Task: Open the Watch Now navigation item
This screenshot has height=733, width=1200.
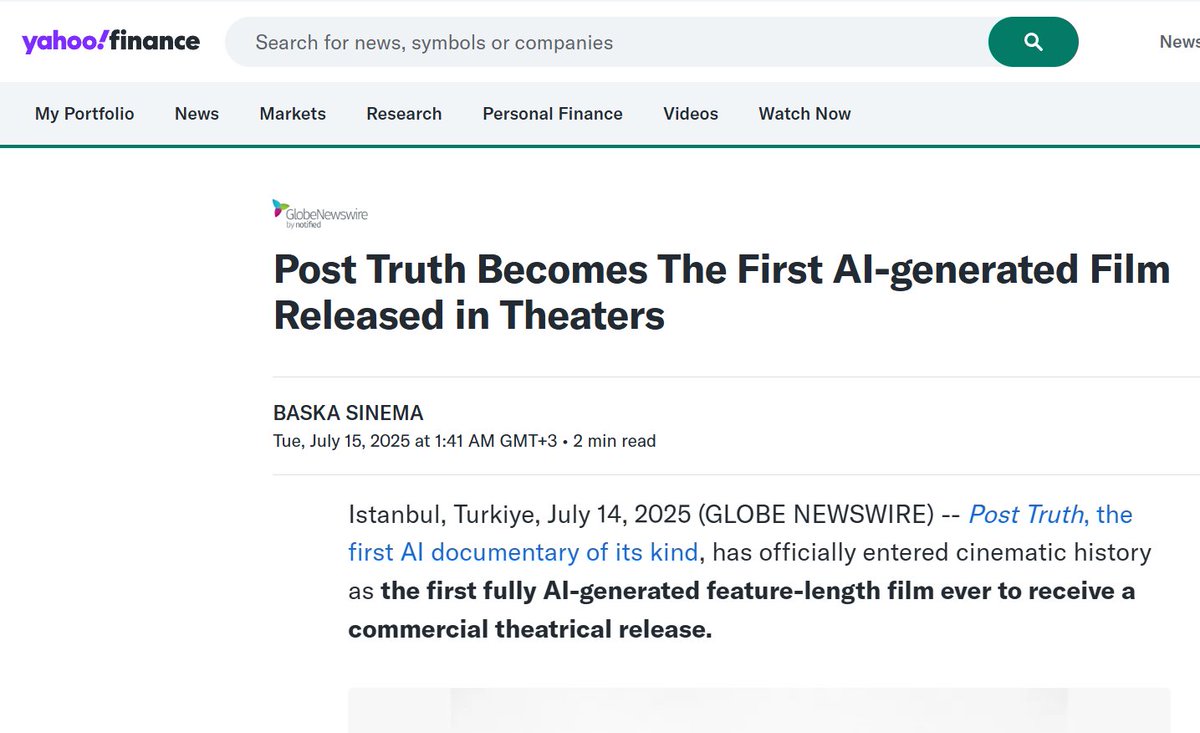Action: tap(805, 114)
